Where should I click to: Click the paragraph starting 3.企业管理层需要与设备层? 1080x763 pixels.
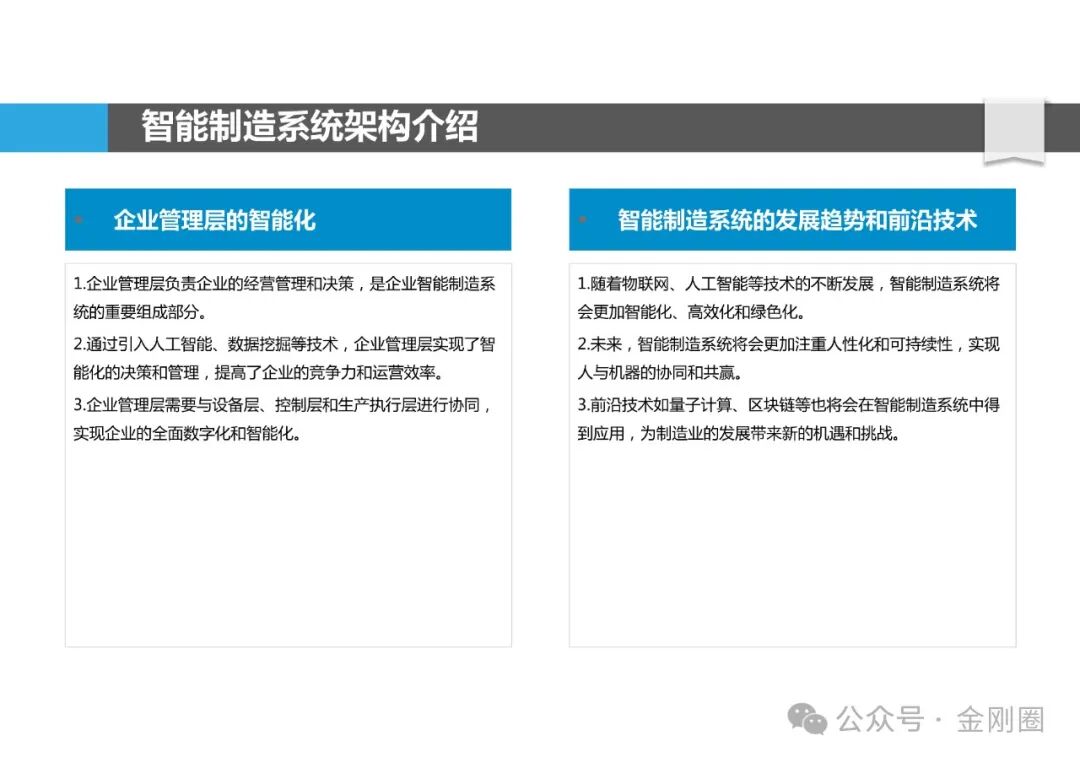[x=282, y=419]
